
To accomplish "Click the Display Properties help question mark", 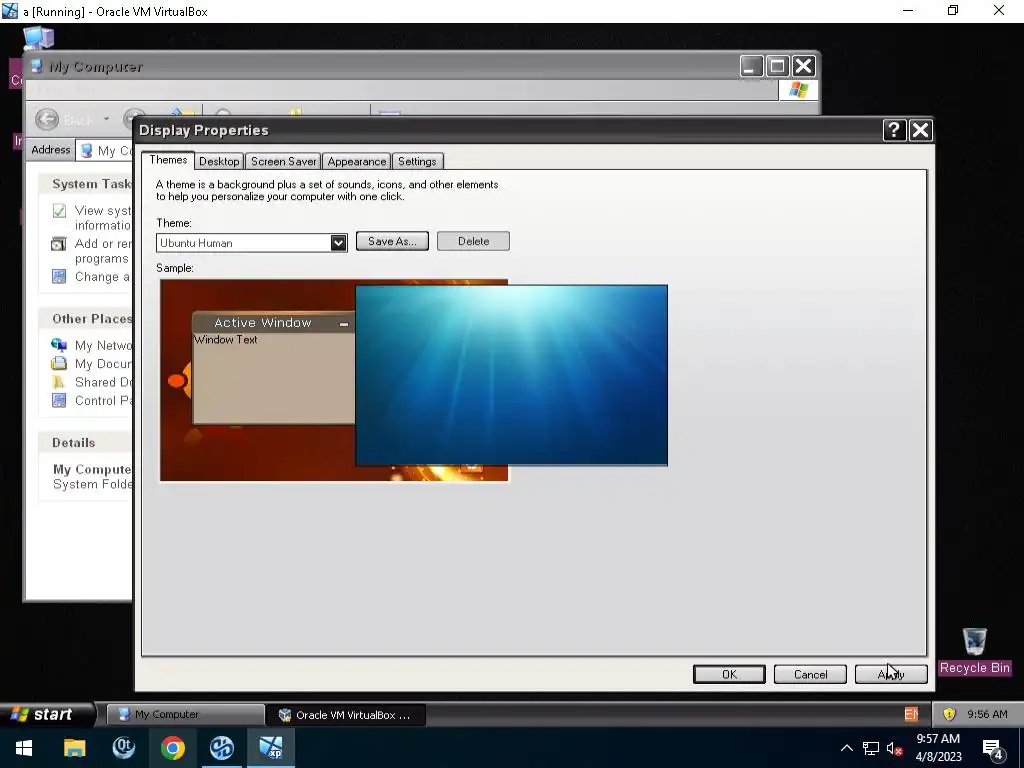I will [894, 130].
